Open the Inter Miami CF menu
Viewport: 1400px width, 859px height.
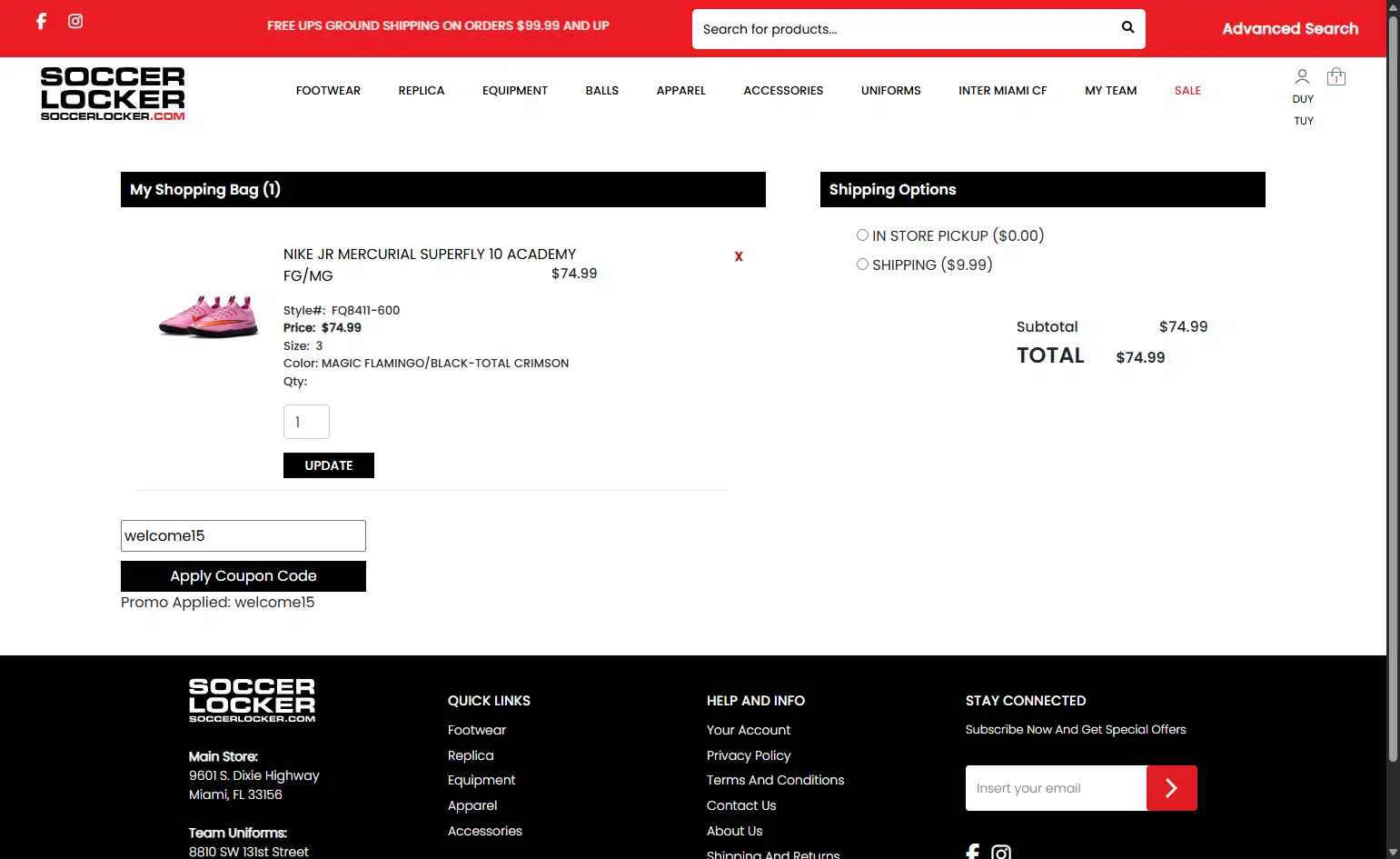[x=1003, y=90]
